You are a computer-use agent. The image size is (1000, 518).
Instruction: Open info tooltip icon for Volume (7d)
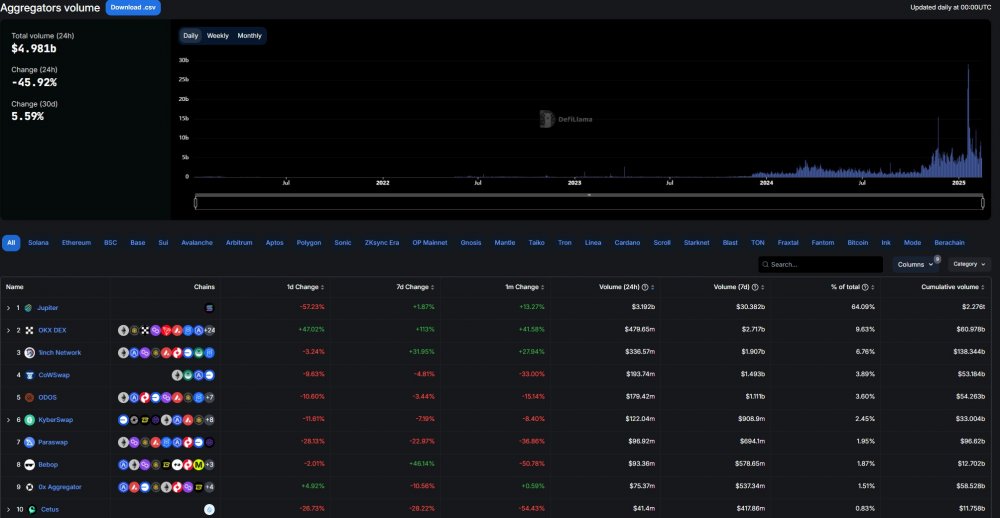755,288
